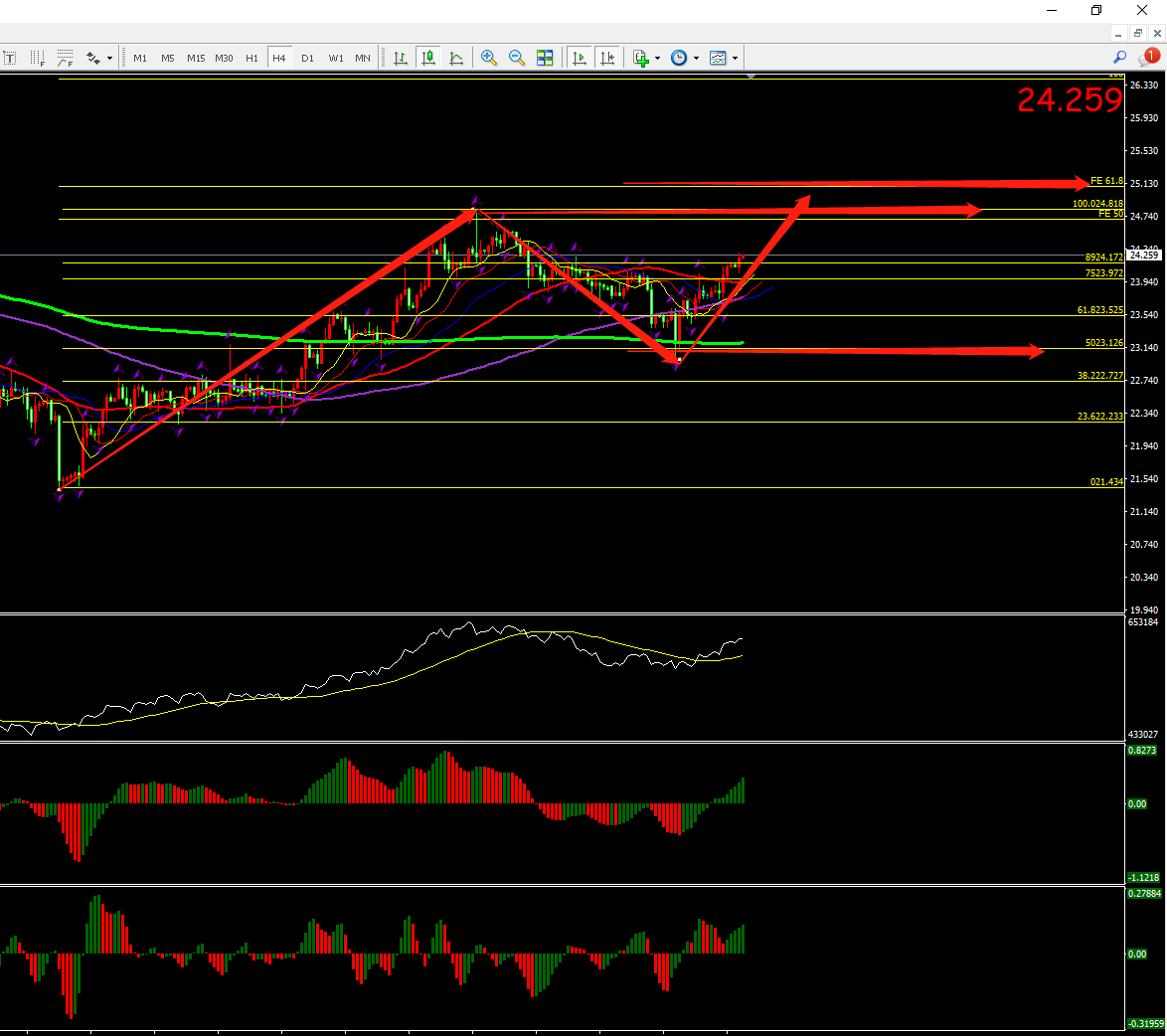Open chat notifications with red badge
The width and height of the screenshot is (1167, 1036).
pyautogui.click(x=1149, y=57)
